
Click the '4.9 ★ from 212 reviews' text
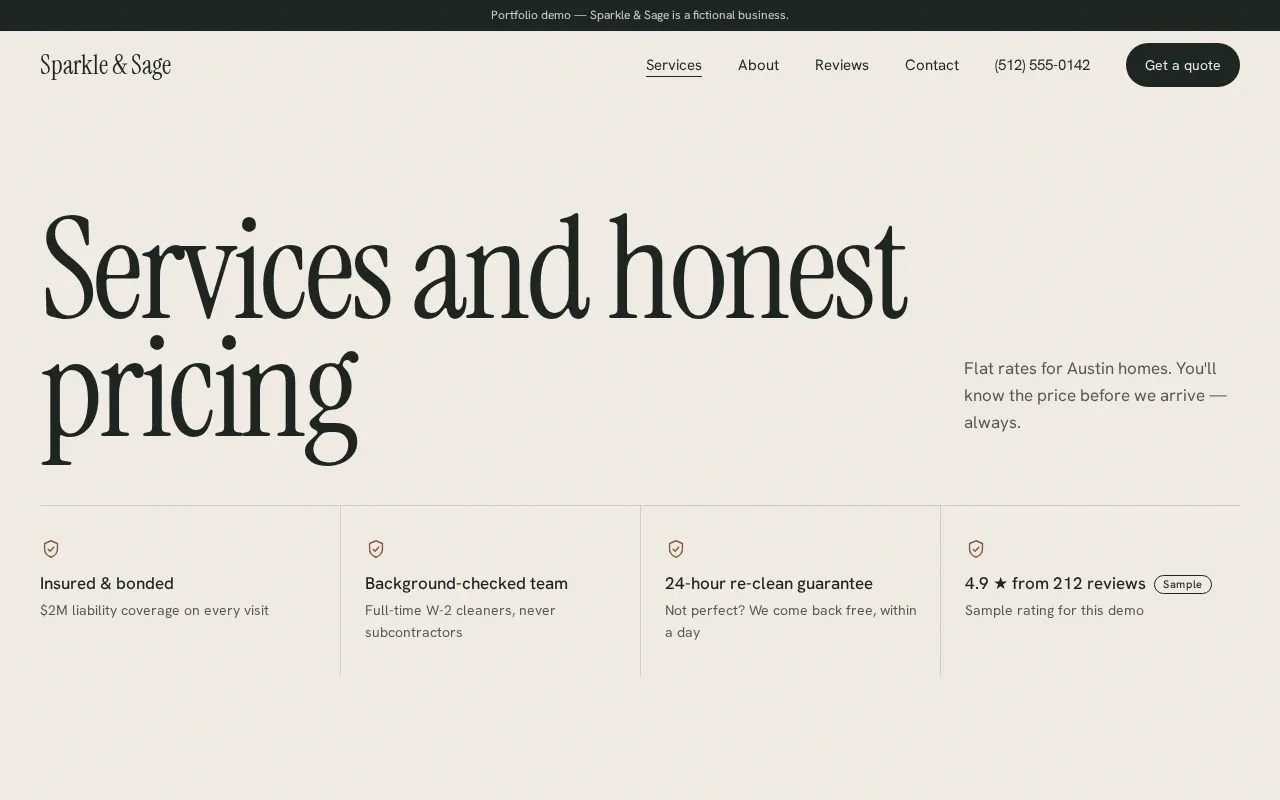tap(1055, 583)
